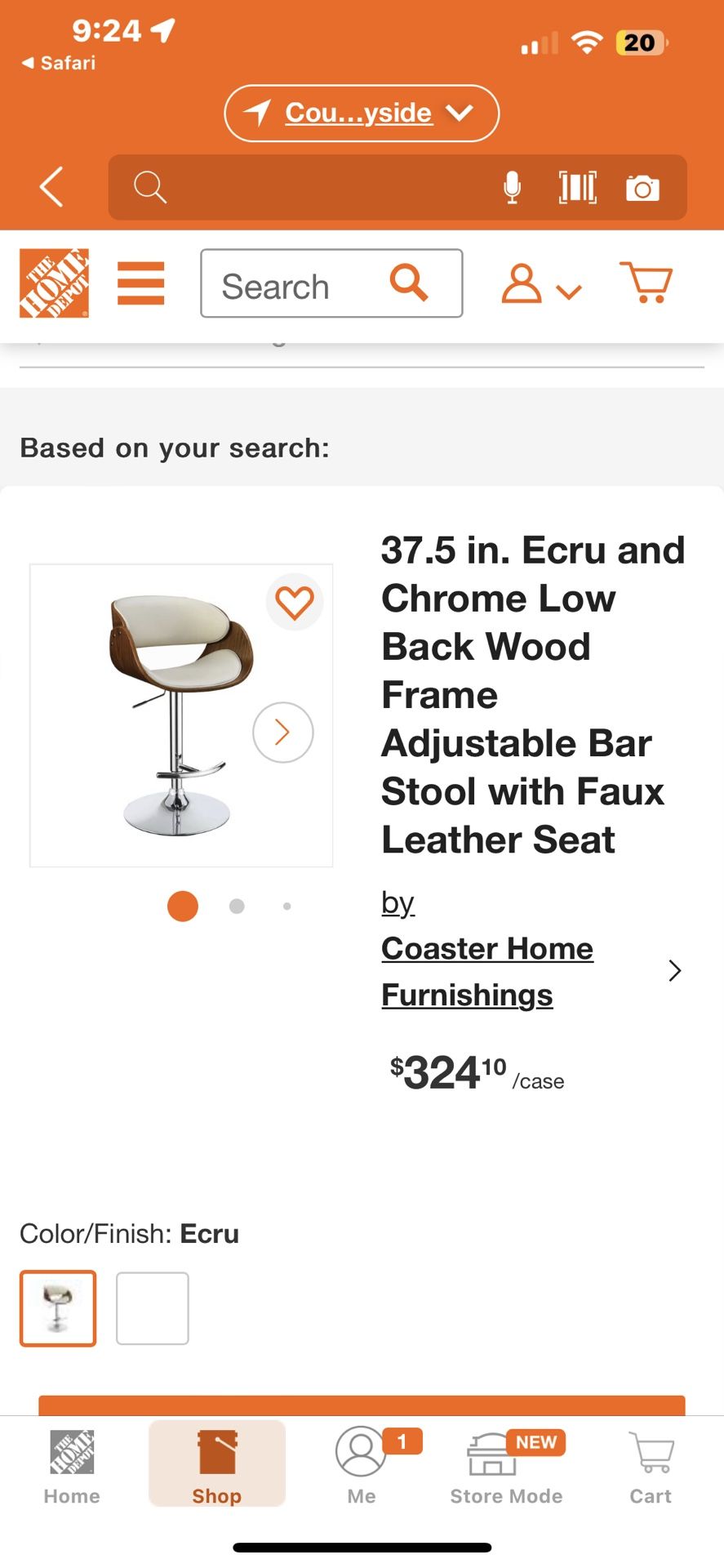The image size is (724, 1568).
Task: Advance product photos with the arrow button
Action: click(282, 733)
